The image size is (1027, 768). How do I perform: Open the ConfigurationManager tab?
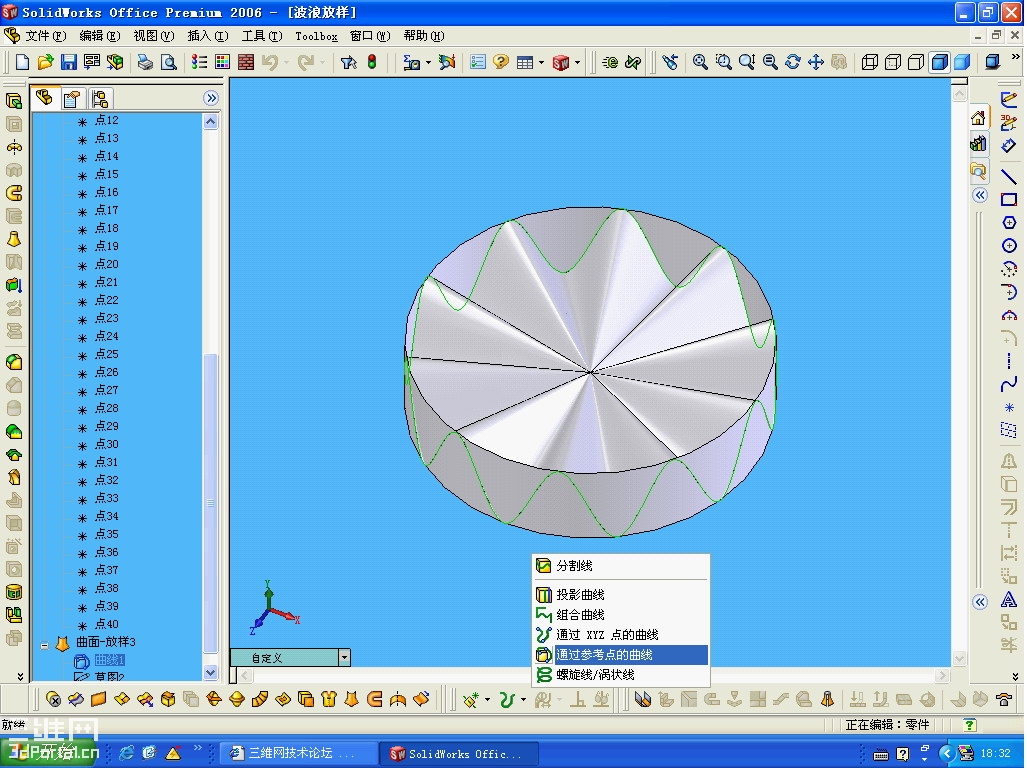click(100, 99)
